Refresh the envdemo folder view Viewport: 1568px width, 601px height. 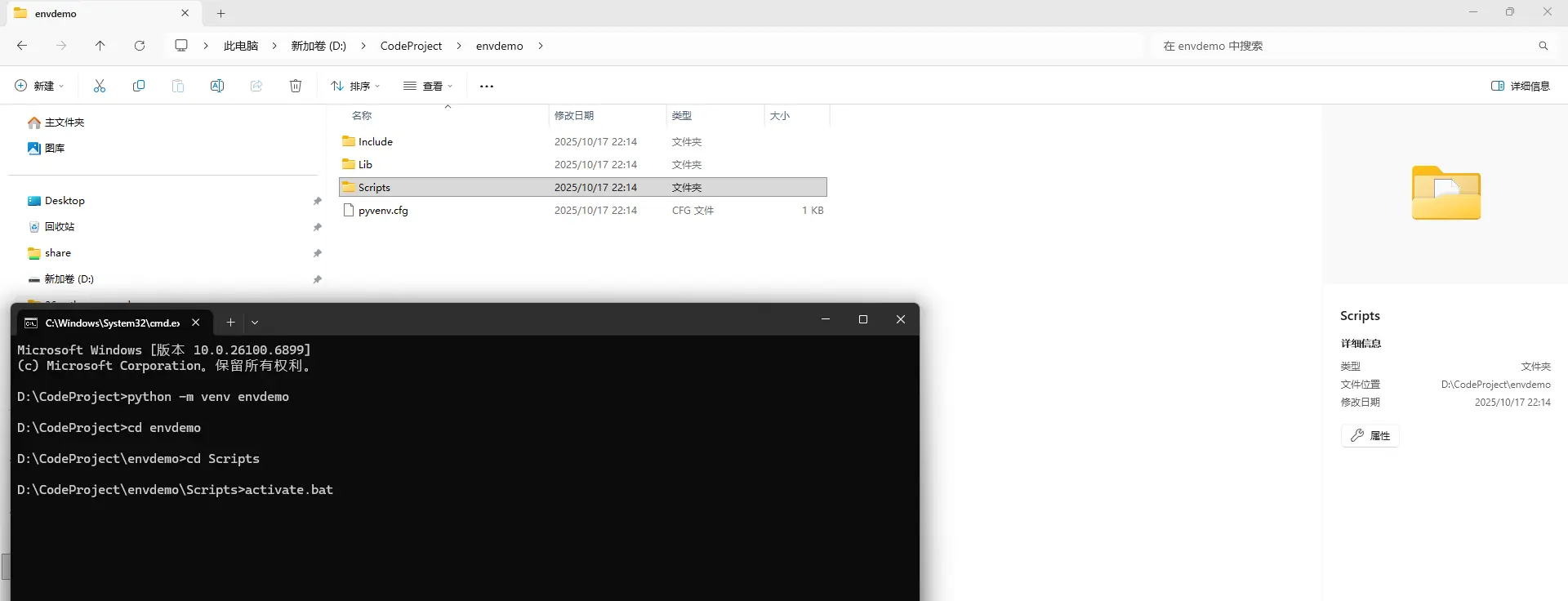(140, 46)
